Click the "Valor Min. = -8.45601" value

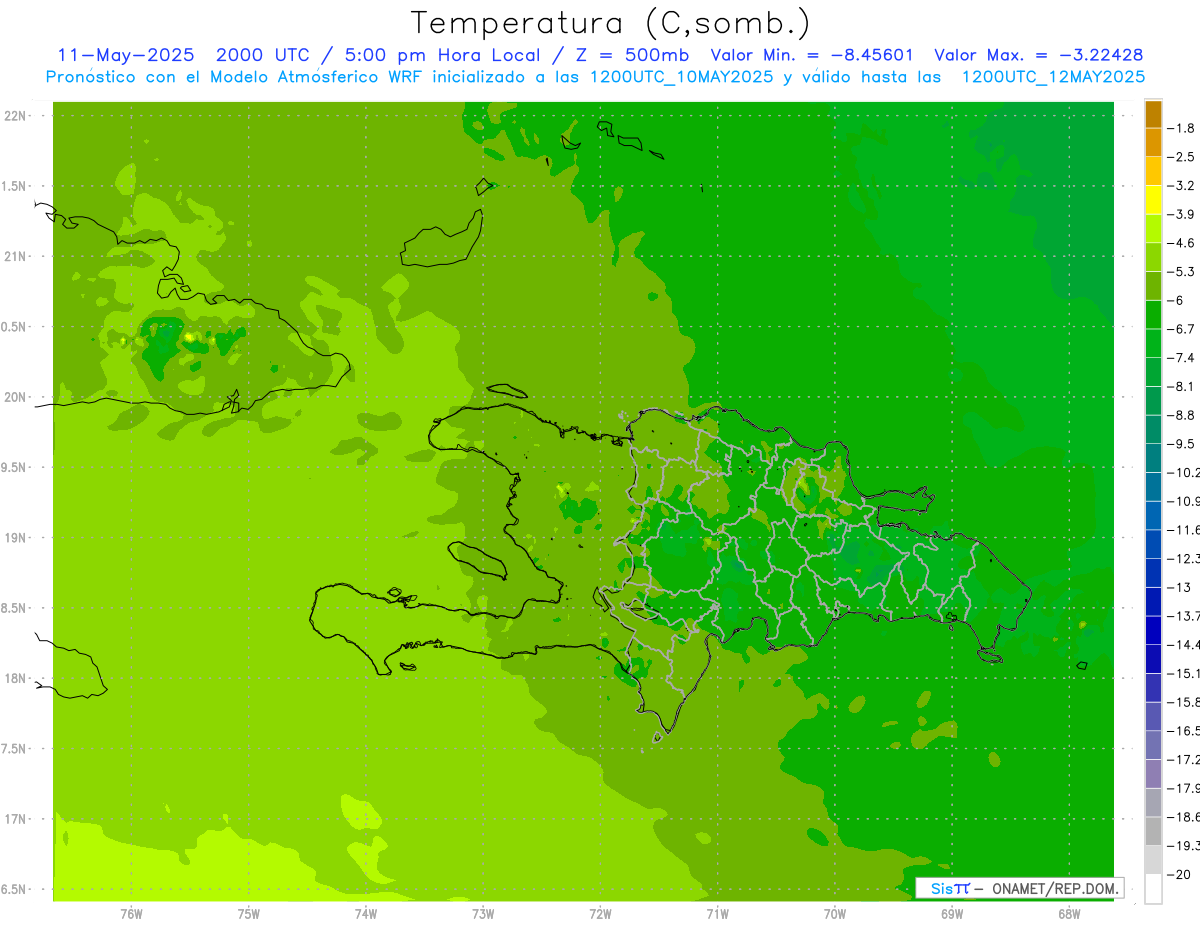pyautogui.click(x=812, y=55)
